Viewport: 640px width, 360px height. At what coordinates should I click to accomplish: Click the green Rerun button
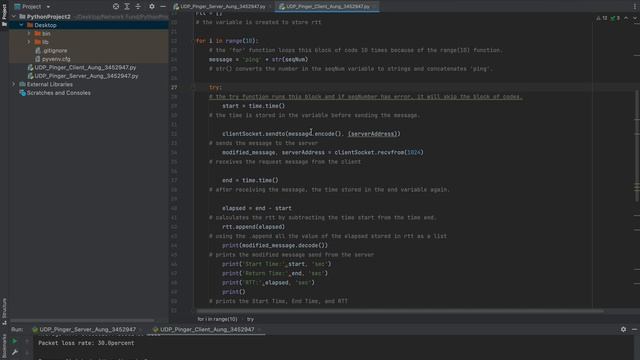14,341
